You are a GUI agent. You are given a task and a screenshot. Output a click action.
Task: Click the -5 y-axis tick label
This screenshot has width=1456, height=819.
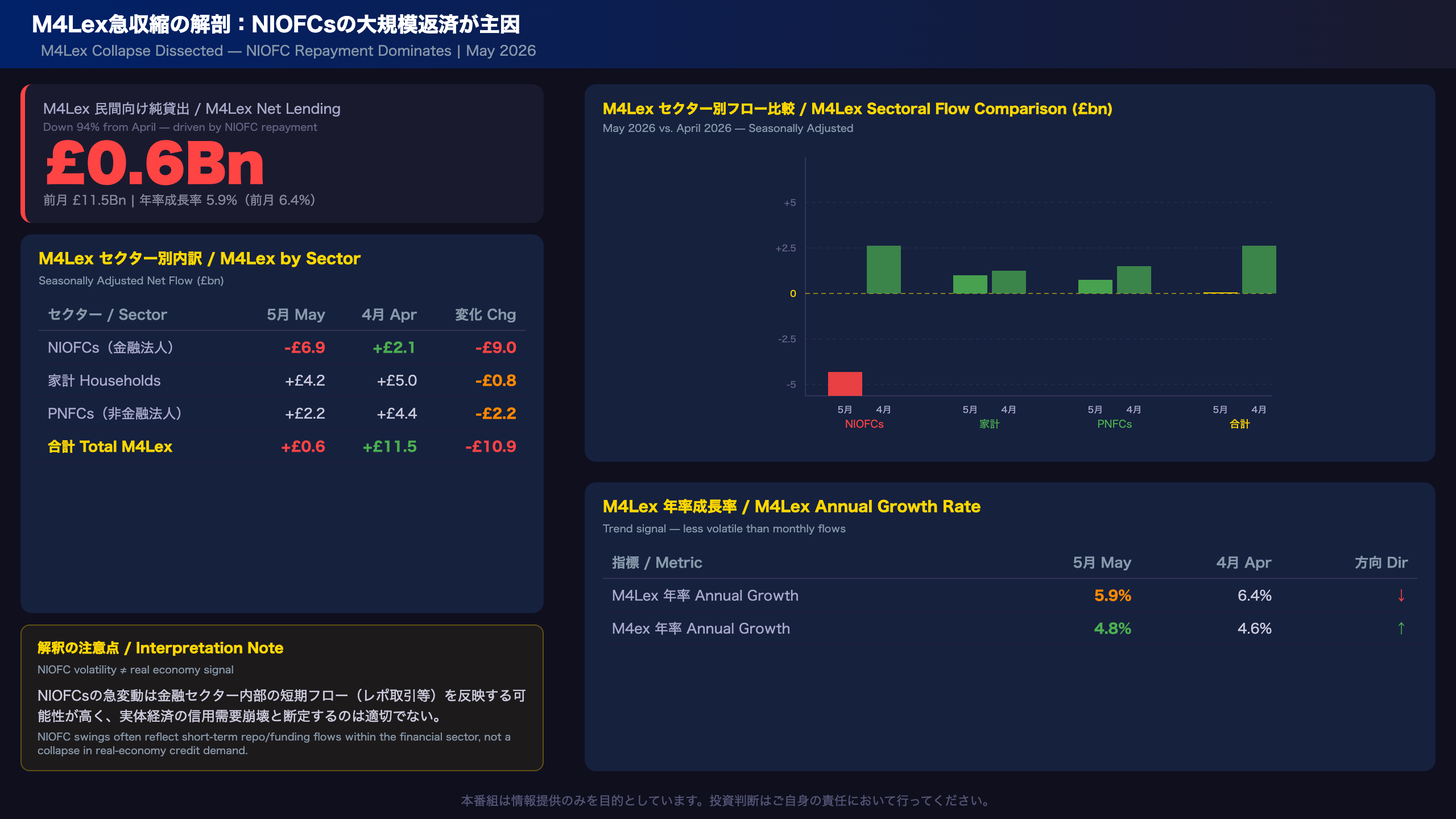[x=791, y=384]
